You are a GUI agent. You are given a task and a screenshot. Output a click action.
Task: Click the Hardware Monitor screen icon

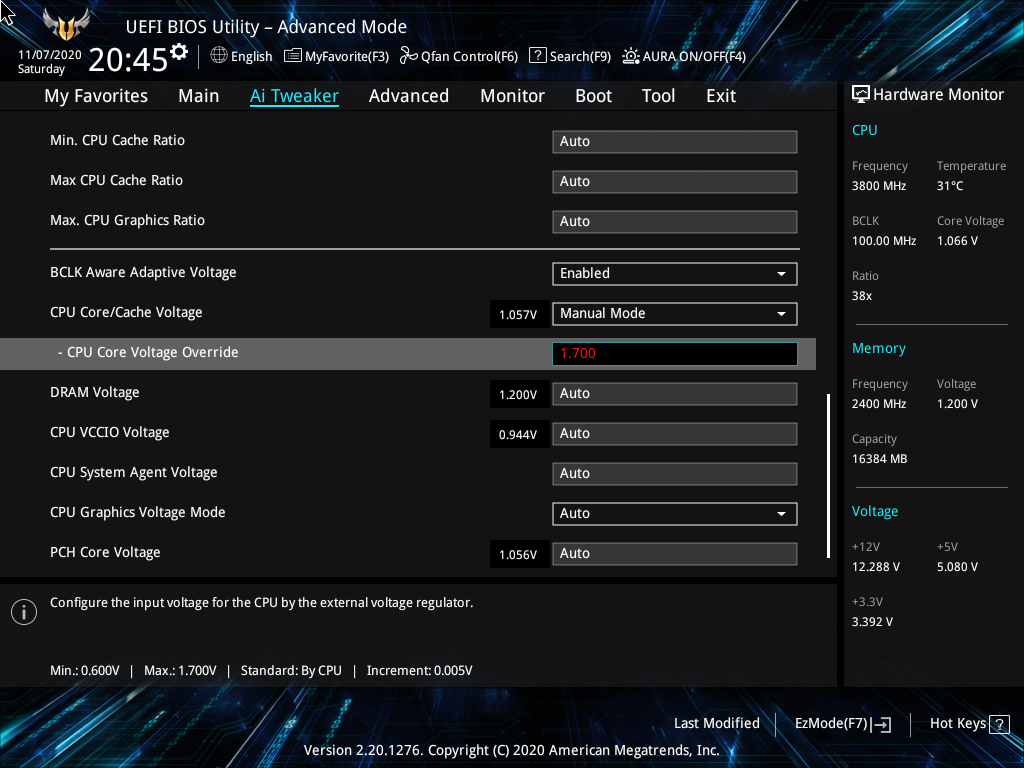pyautogui.click(x=861, y=95)
